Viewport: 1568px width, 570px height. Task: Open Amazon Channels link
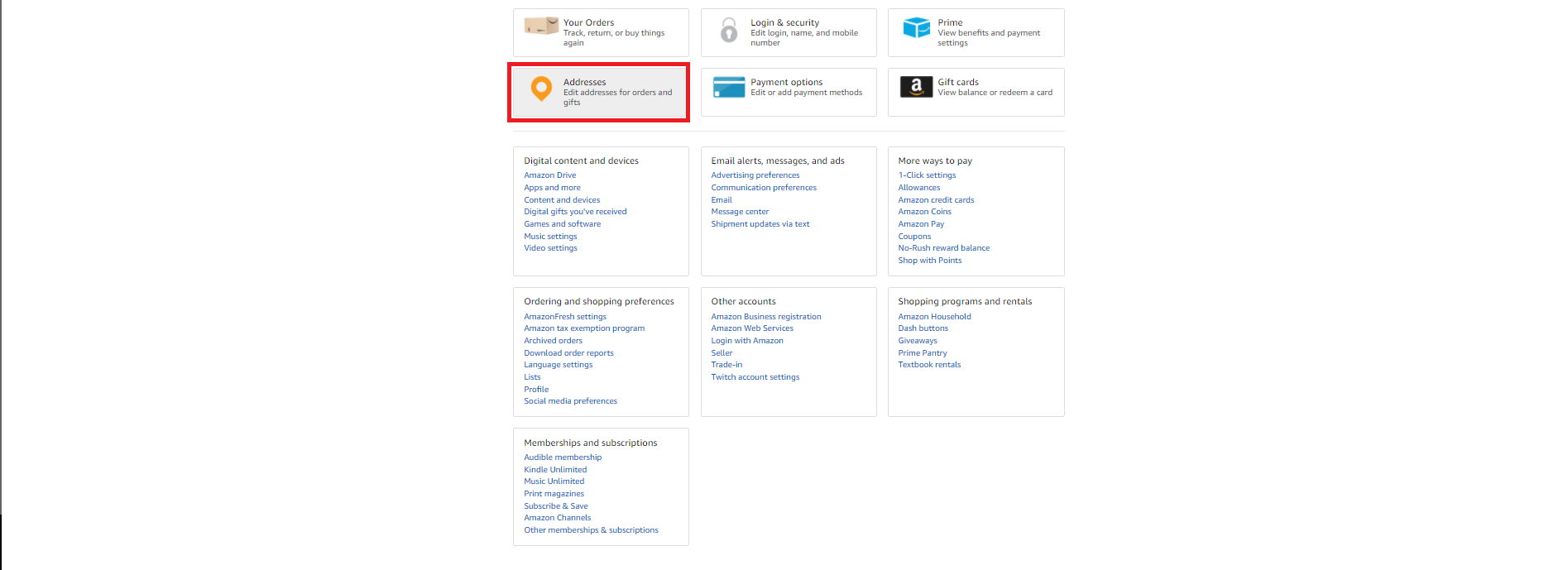click(x=558, y=518)
